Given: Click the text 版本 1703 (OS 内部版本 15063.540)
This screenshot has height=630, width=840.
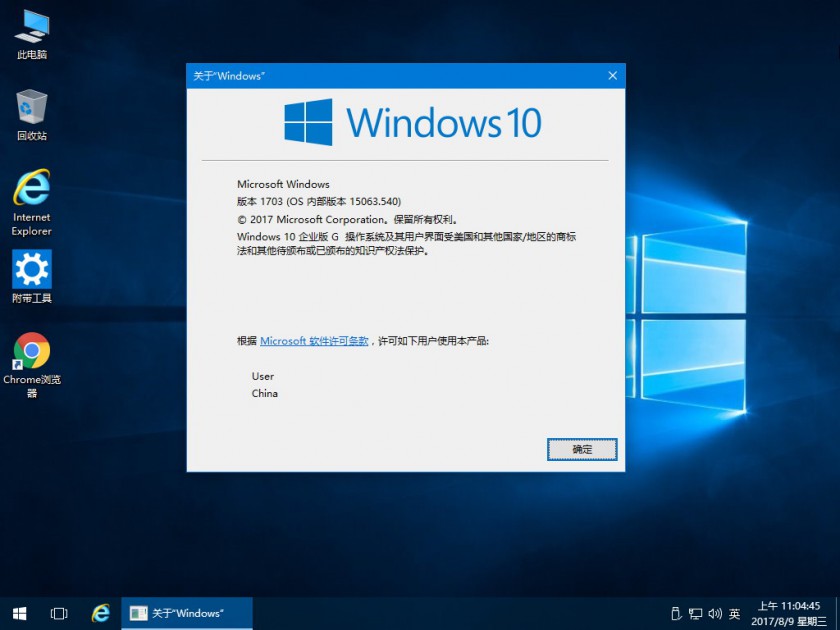Looking at the screenshot, I should click(319, 201).
